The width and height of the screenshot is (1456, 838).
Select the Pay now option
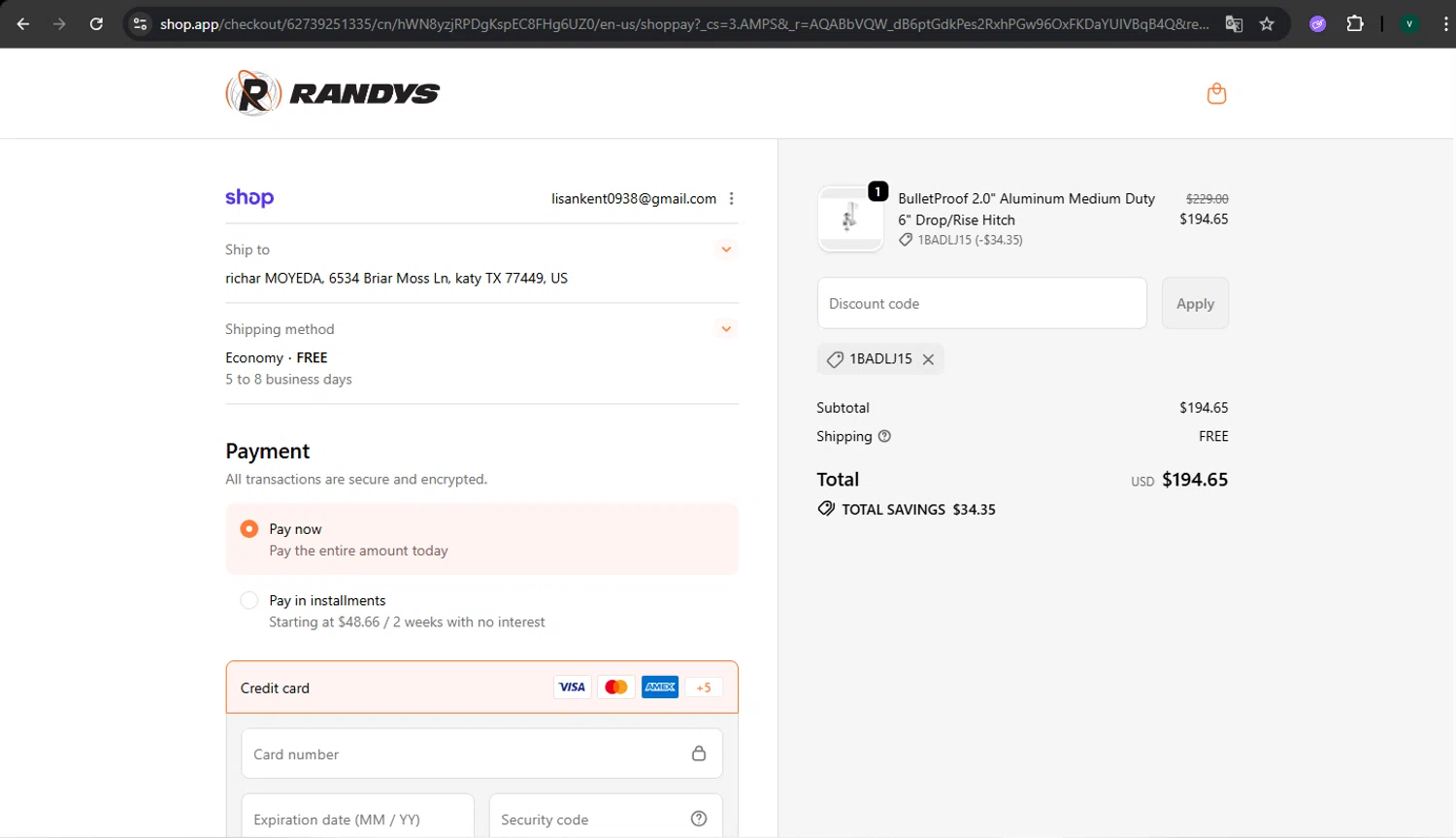pyautogui.click(x=249, y=529)
